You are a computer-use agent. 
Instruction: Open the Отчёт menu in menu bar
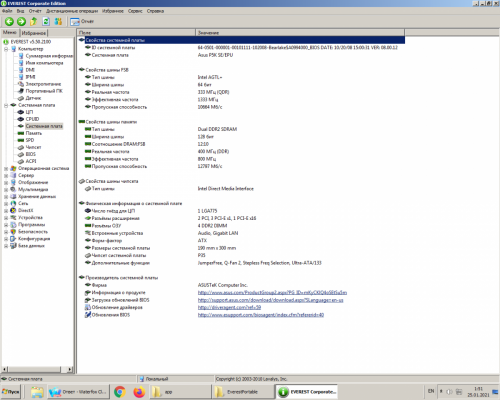pos(35,11)
